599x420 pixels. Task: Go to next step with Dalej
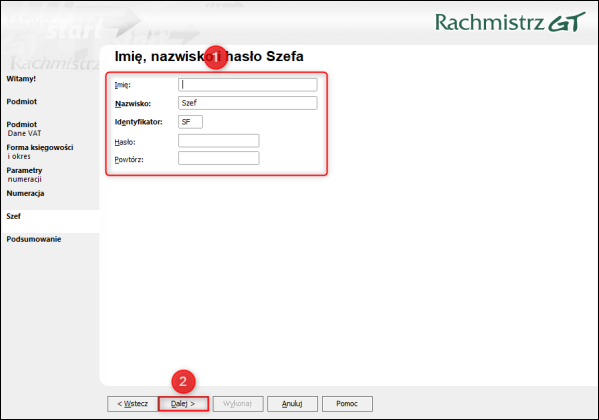[x=183, y=404]
